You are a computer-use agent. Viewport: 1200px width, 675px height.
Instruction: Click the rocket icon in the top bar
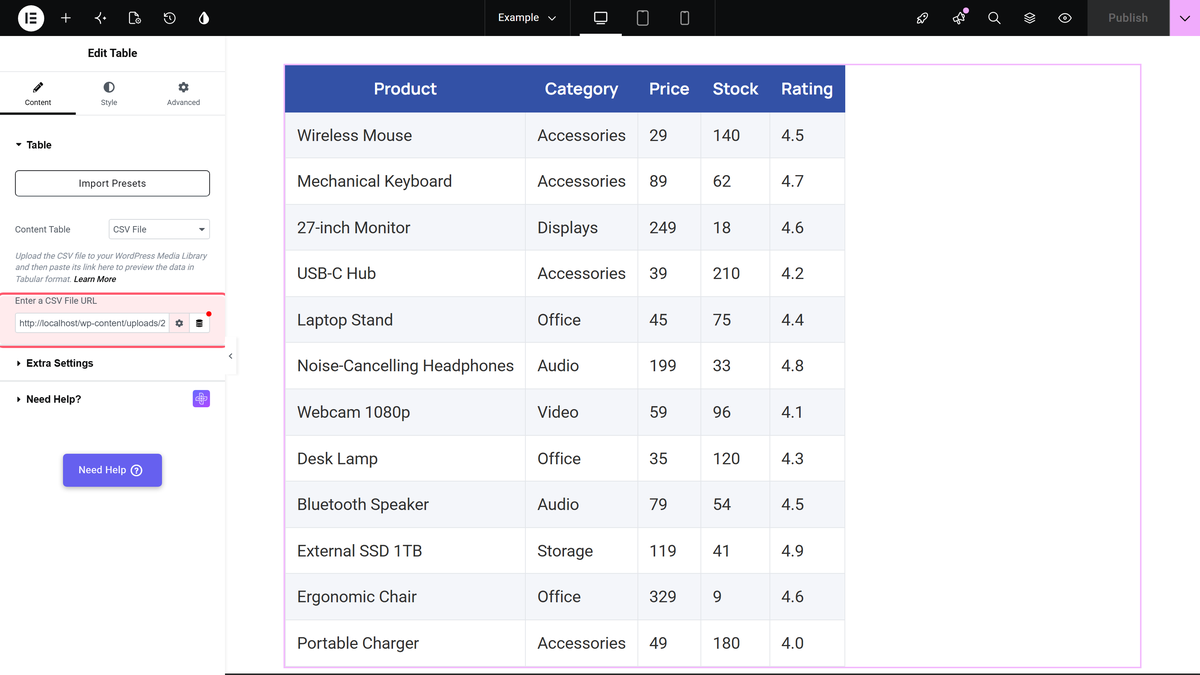(923, 18)
